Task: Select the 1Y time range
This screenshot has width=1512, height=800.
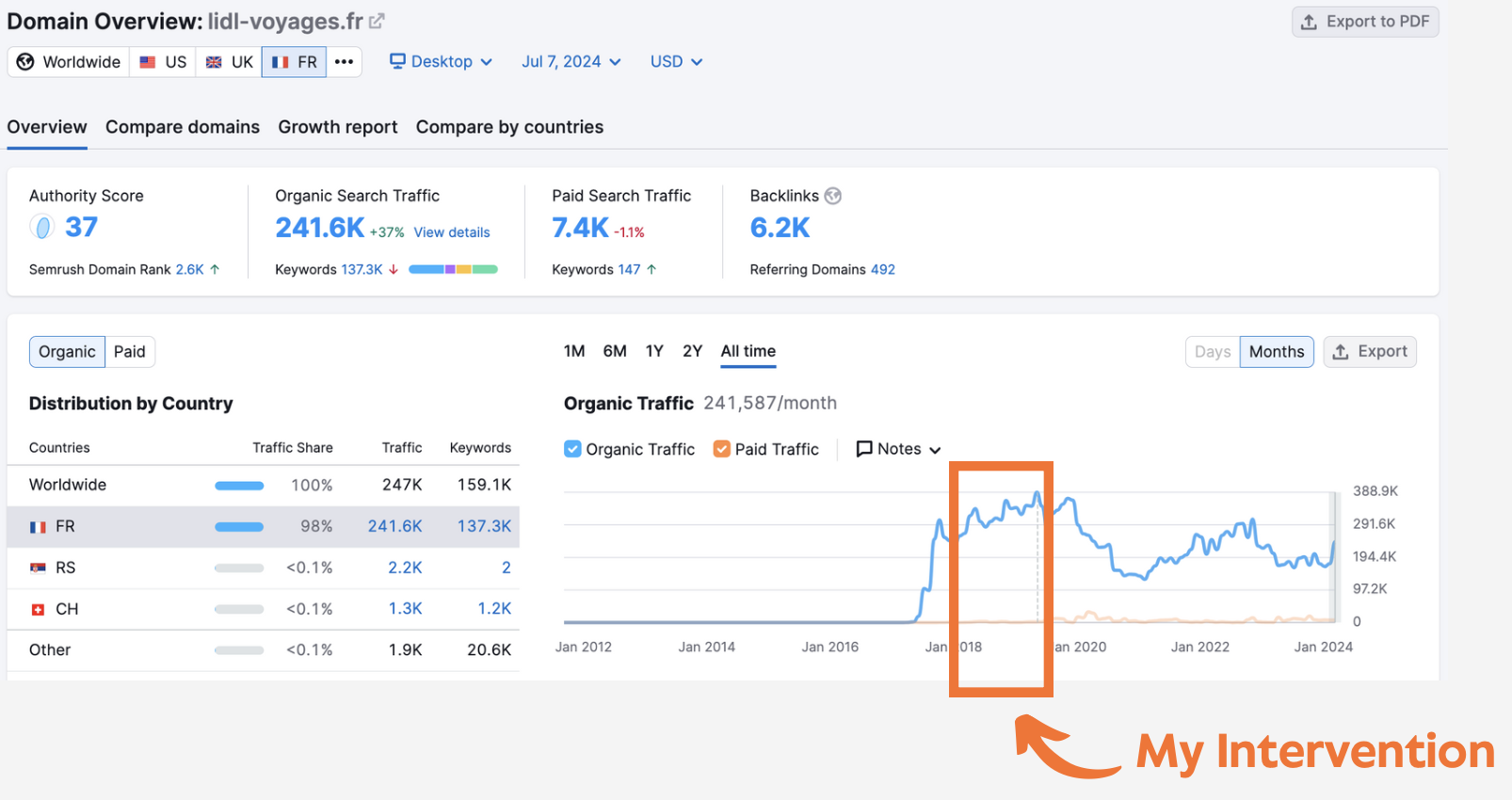Action: (x=654, y=351)
